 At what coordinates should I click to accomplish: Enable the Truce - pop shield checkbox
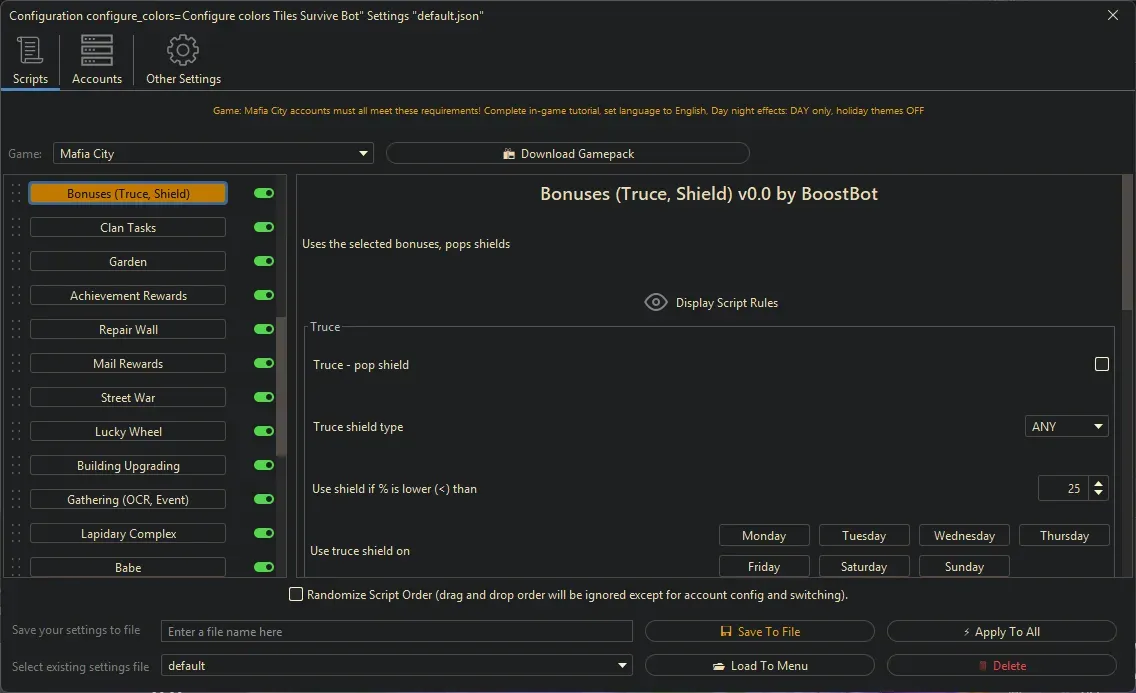coord(1102,365)
